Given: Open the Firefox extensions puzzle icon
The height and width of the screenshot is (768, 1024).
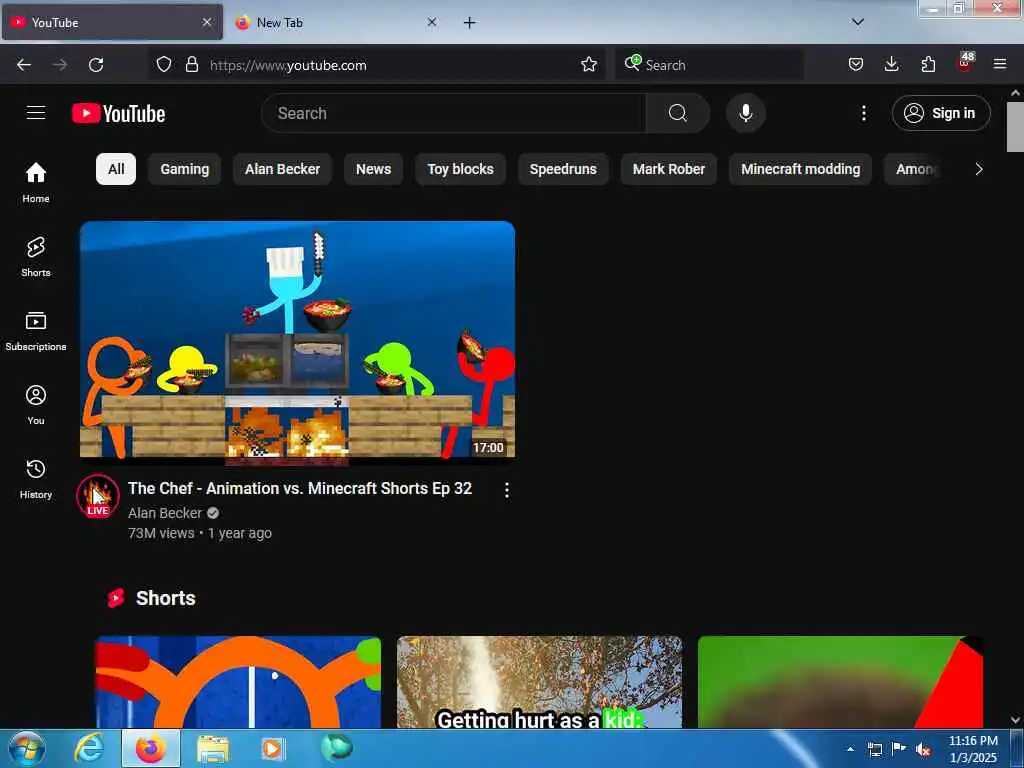Looking at the screenshot, I should (928, 65).
